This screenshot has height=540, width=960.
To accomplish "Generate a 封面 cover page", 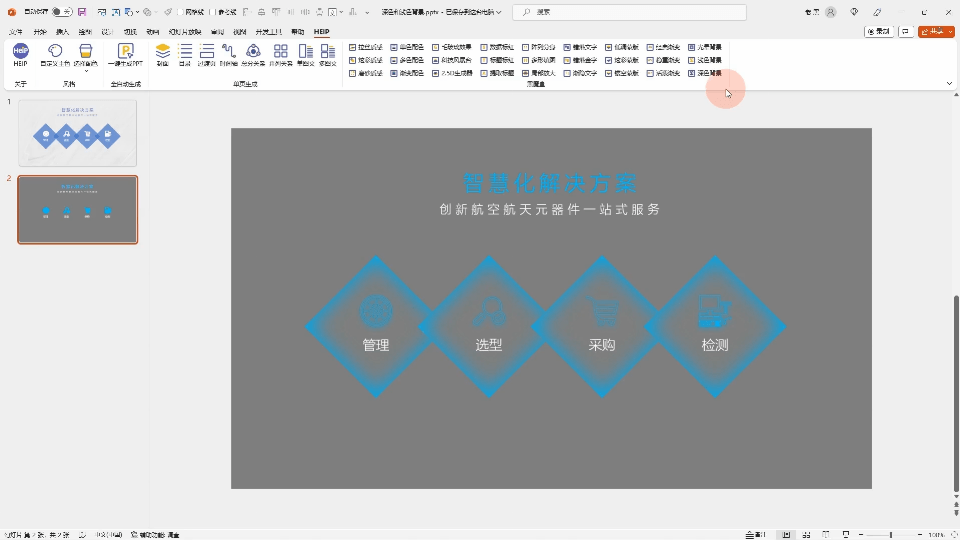I will tap(162, 54).
